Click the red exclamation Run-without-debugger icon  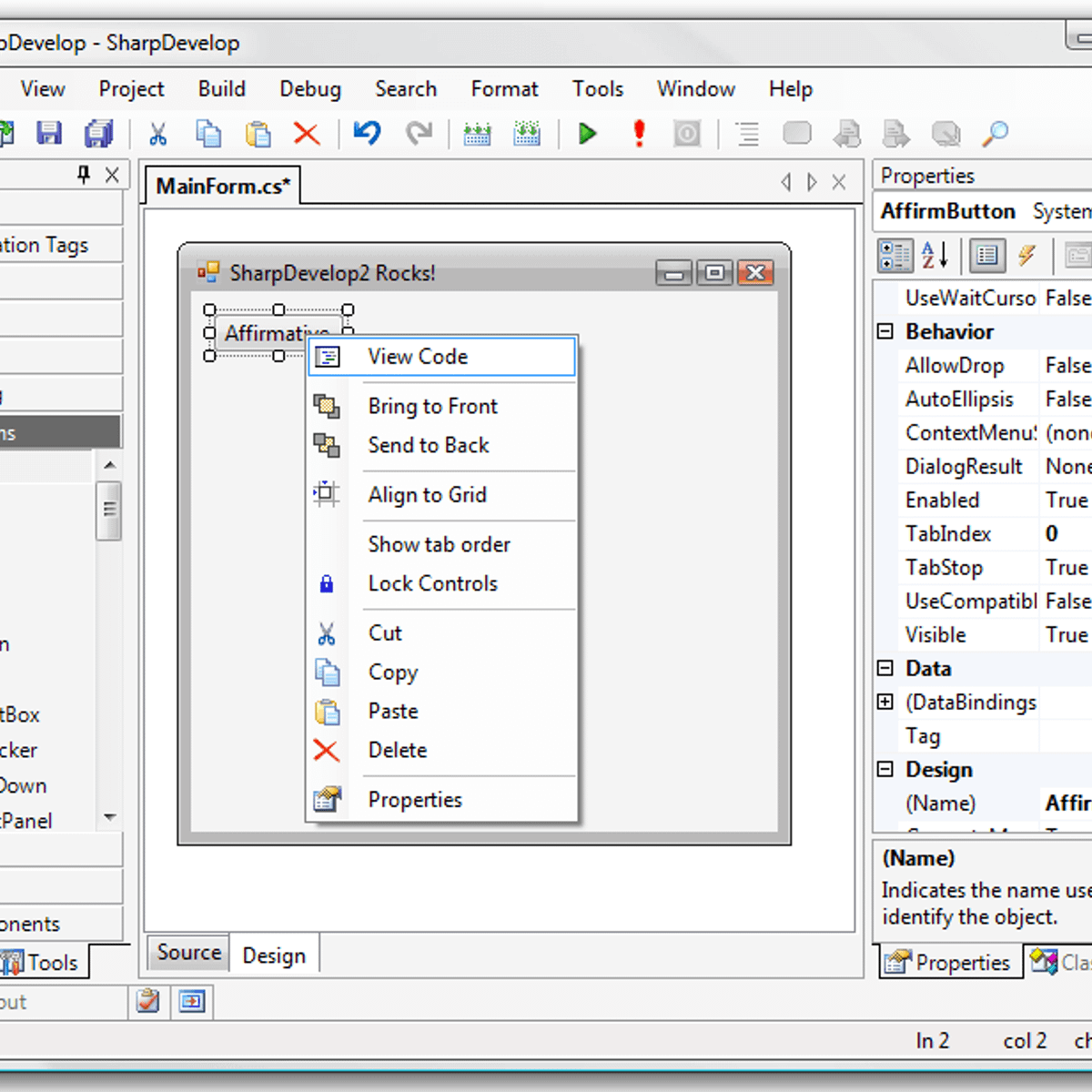pos(639,134)
